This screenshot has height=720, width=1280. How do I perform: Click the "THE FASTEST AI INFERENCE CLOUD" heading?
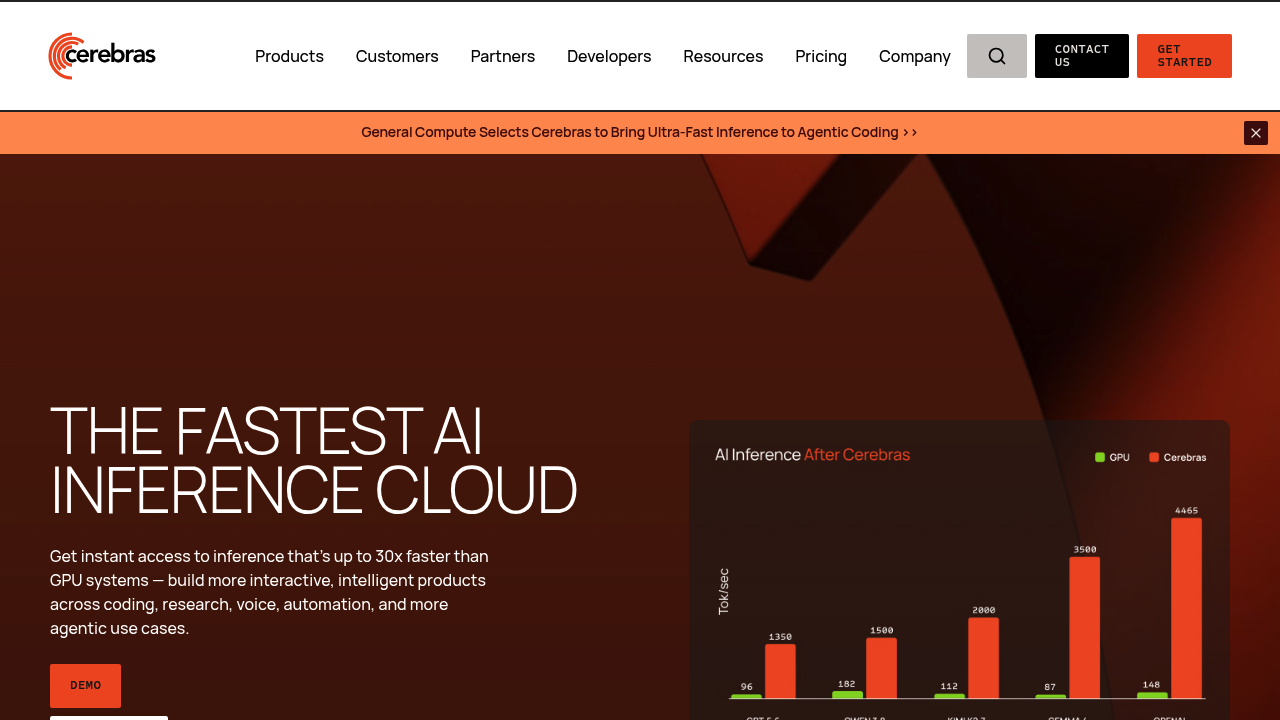tap(314, 460)
